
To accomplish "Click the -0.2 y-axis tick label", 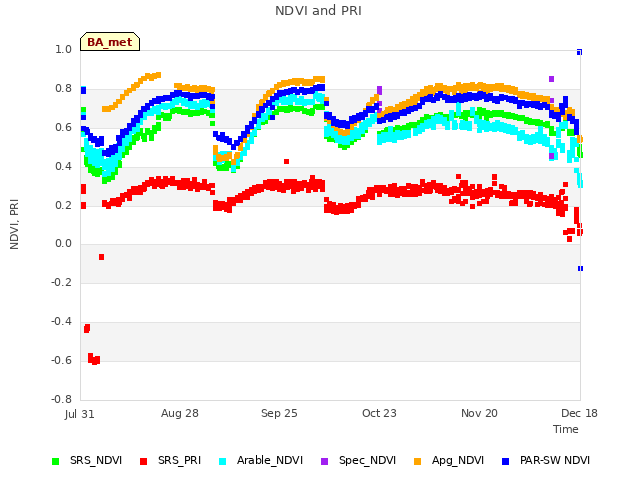I will tap(61, 282).
